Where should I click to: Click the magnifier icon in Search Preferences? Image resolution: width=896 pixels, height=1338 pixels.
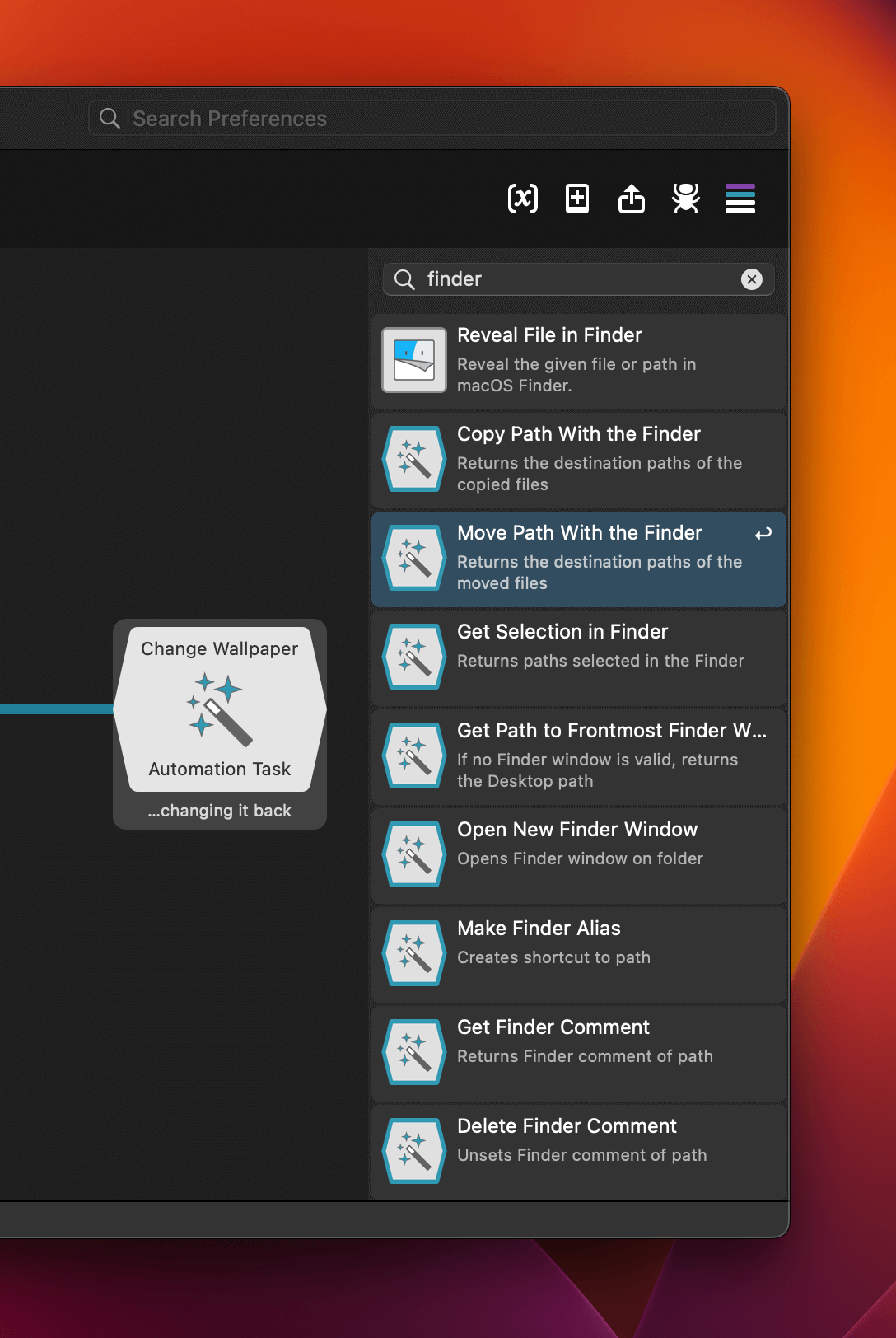[110, 118]
